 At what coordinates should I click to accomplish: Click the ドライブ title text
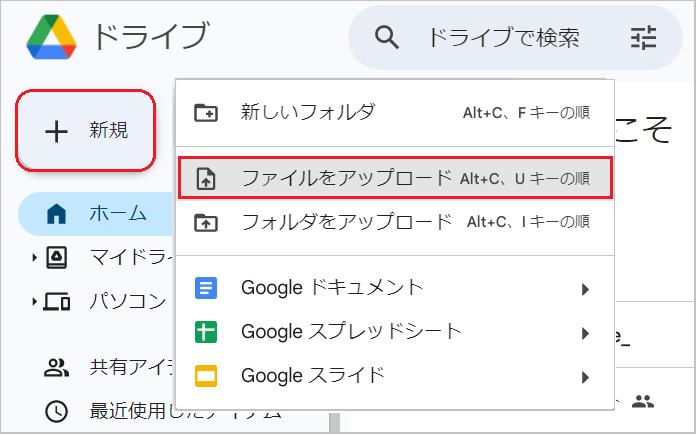click(x=150, y=36)
